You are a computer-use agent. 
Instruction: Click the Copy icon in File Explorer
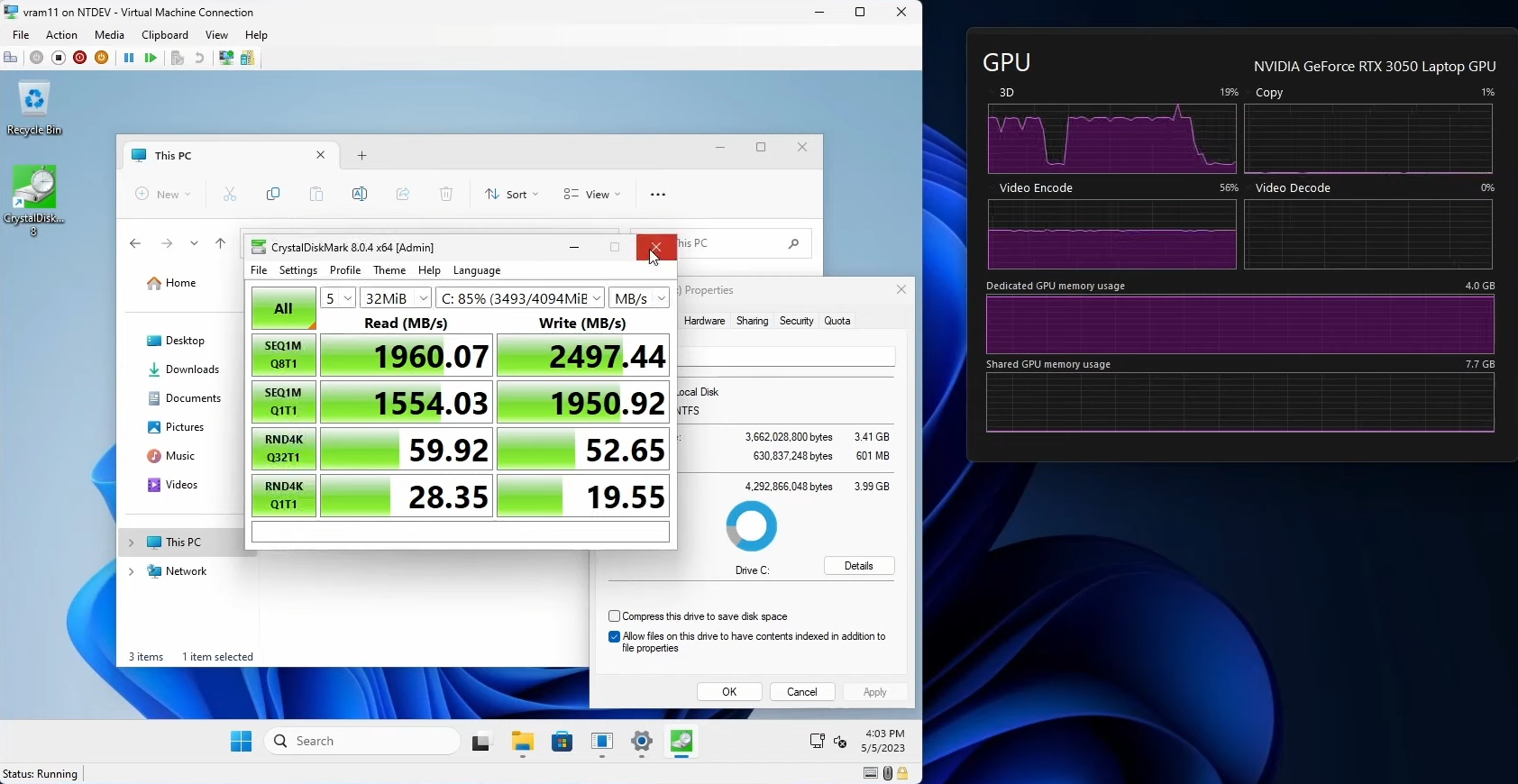(x=273, y=194)
